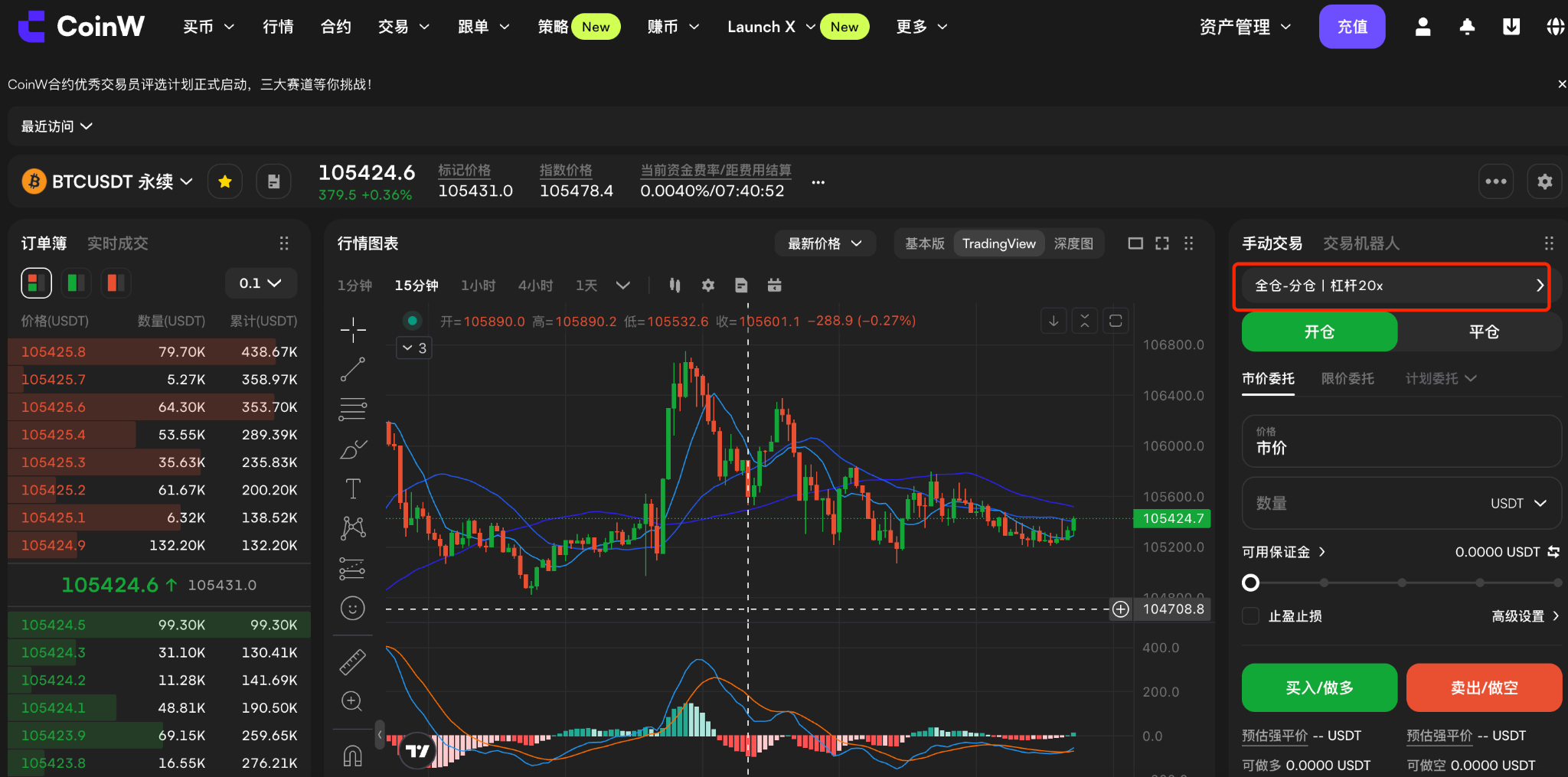Open the USDT unit dropdown

click(1519, 503)
